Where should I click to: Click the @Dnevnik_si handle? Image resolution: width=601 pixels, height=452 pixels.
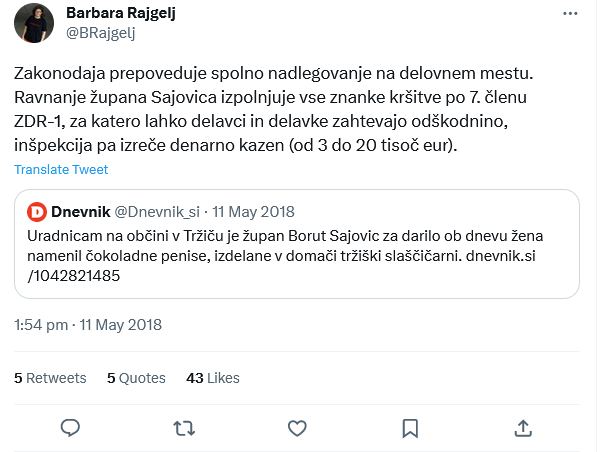click(x=157, y=212)
